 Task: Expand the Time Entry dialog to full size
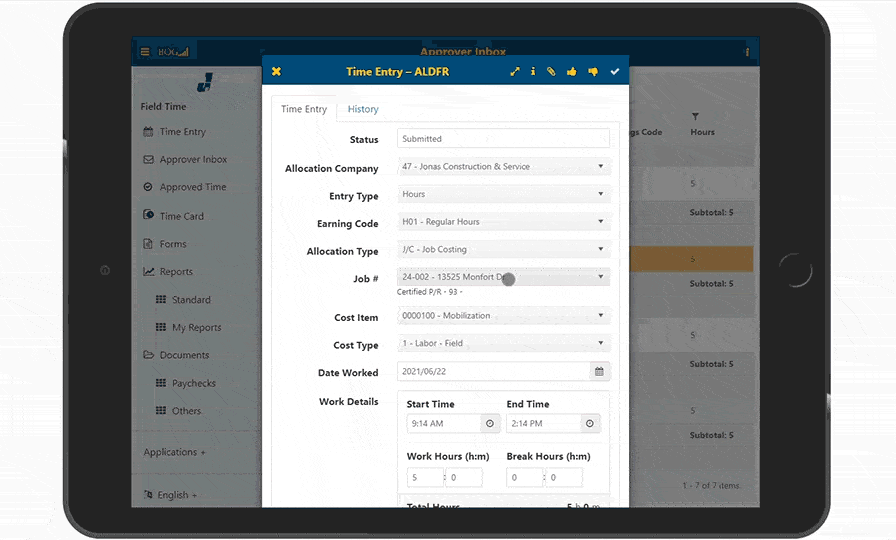[x=515, y=71]
